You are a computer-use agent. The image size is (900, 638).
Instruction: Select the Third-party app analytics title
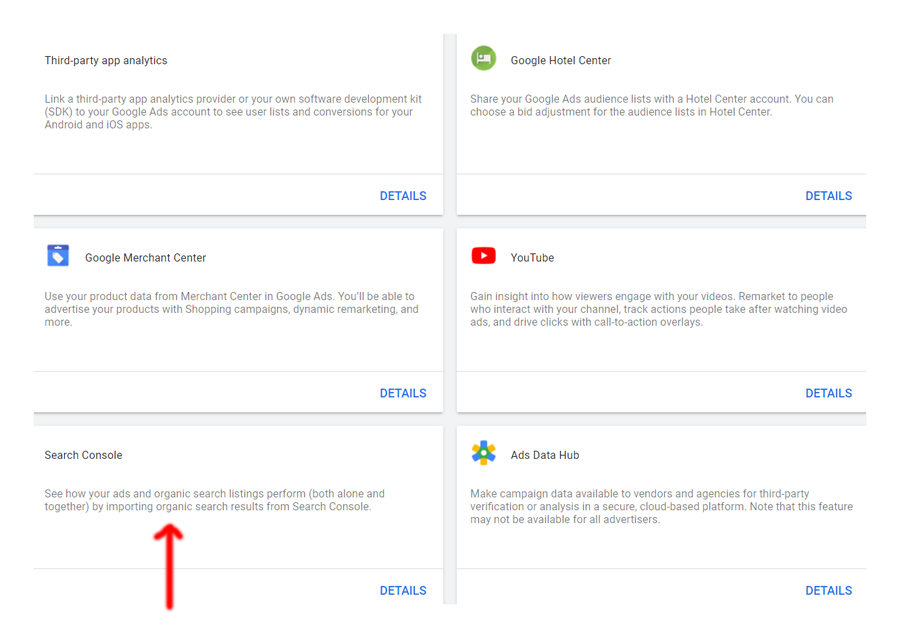pyautogui.click(x=106, y=61)
